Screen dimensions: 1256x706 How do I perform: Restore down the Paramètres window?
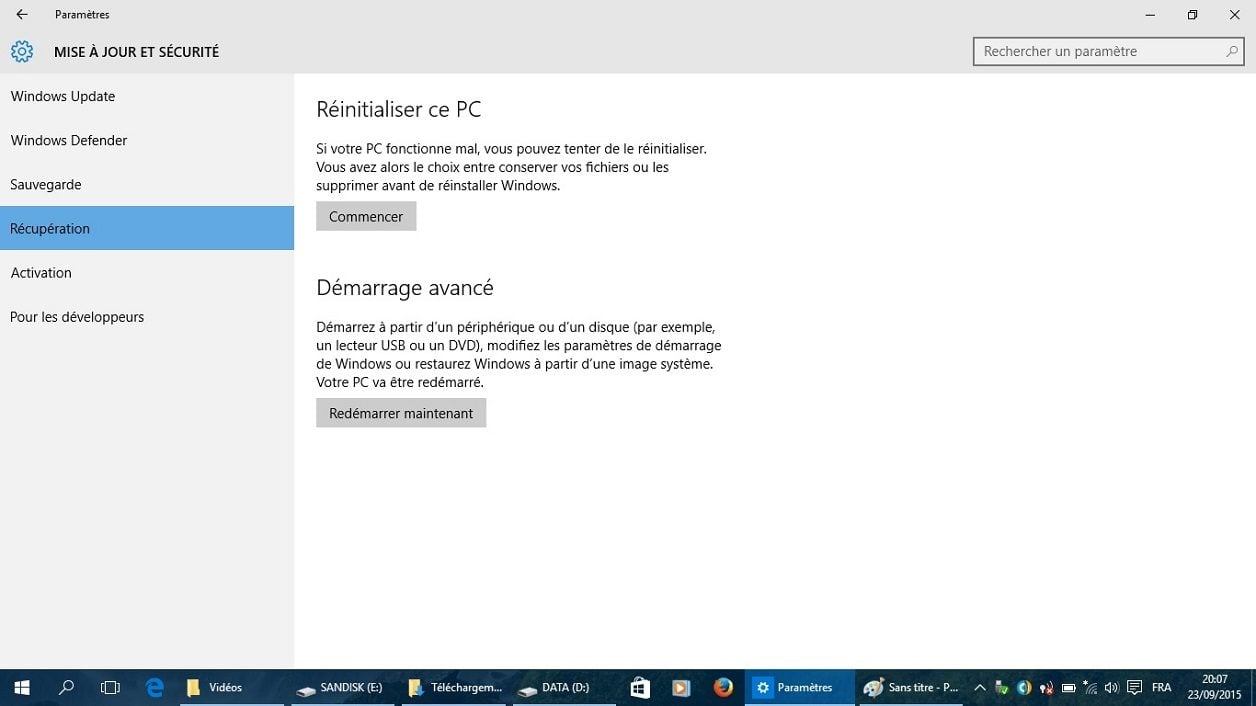[x=1192, y=14]
